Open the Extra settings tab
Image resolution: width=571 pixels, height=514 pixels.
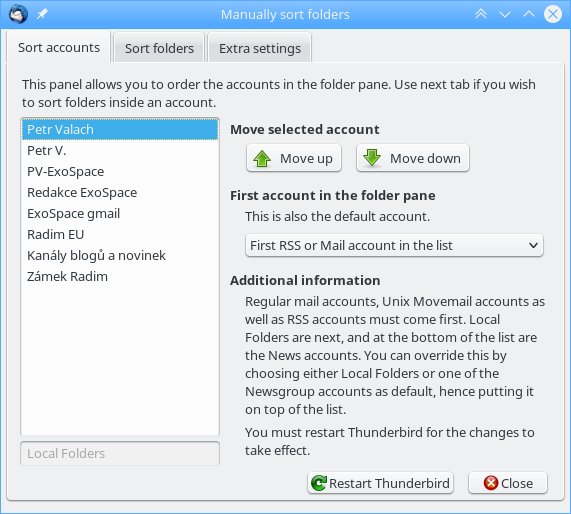260,48
